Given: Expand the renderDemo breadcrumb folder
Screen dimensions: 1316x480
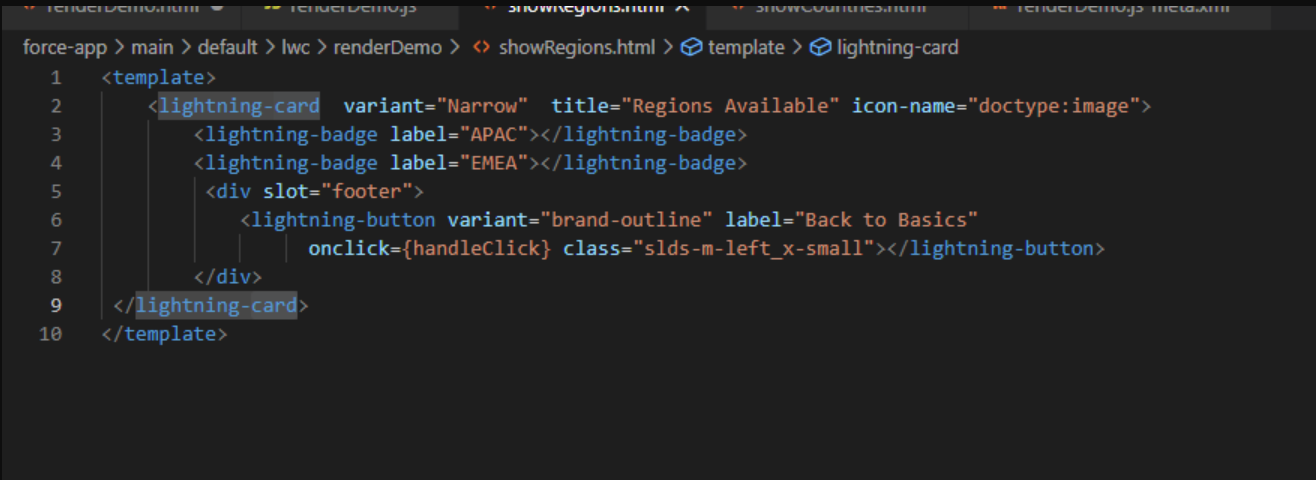Looking at the screenshot, I should (x=381, y=47).
